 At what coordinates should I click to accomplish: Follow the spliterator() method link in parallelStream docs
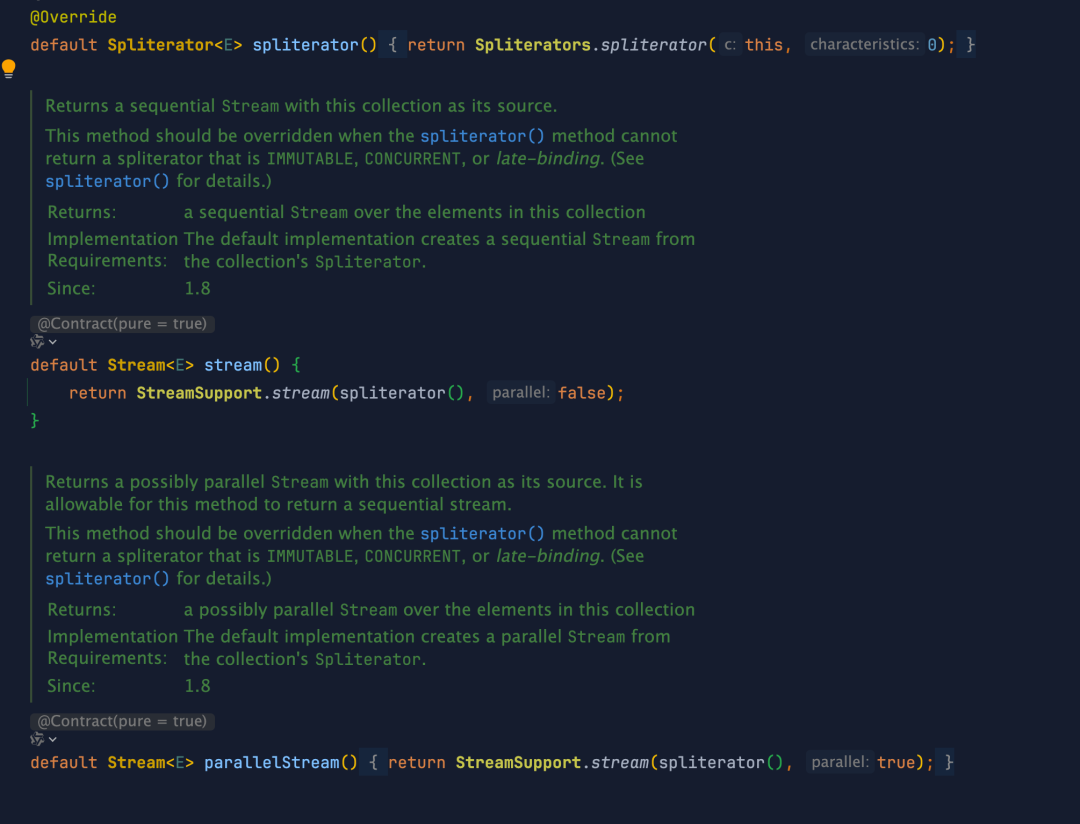pyautogui.click(x=482, y=534)
